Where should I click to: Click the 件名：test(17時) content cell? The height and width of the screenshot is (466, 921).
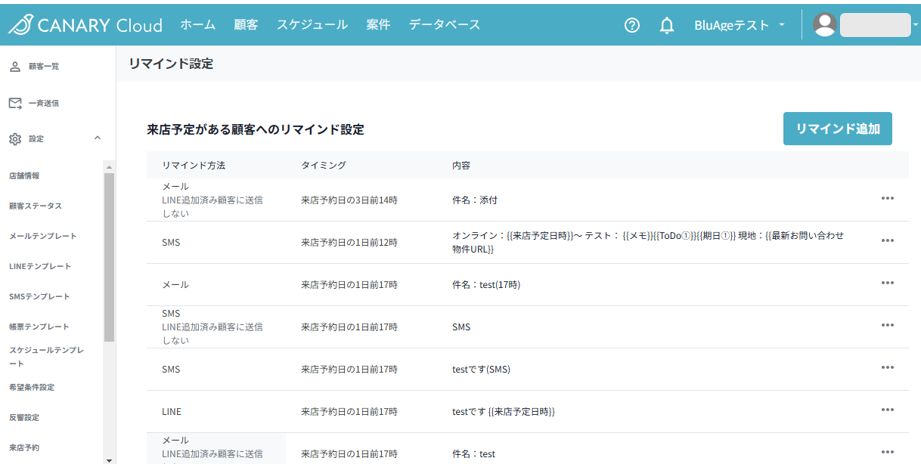point(486,285)
